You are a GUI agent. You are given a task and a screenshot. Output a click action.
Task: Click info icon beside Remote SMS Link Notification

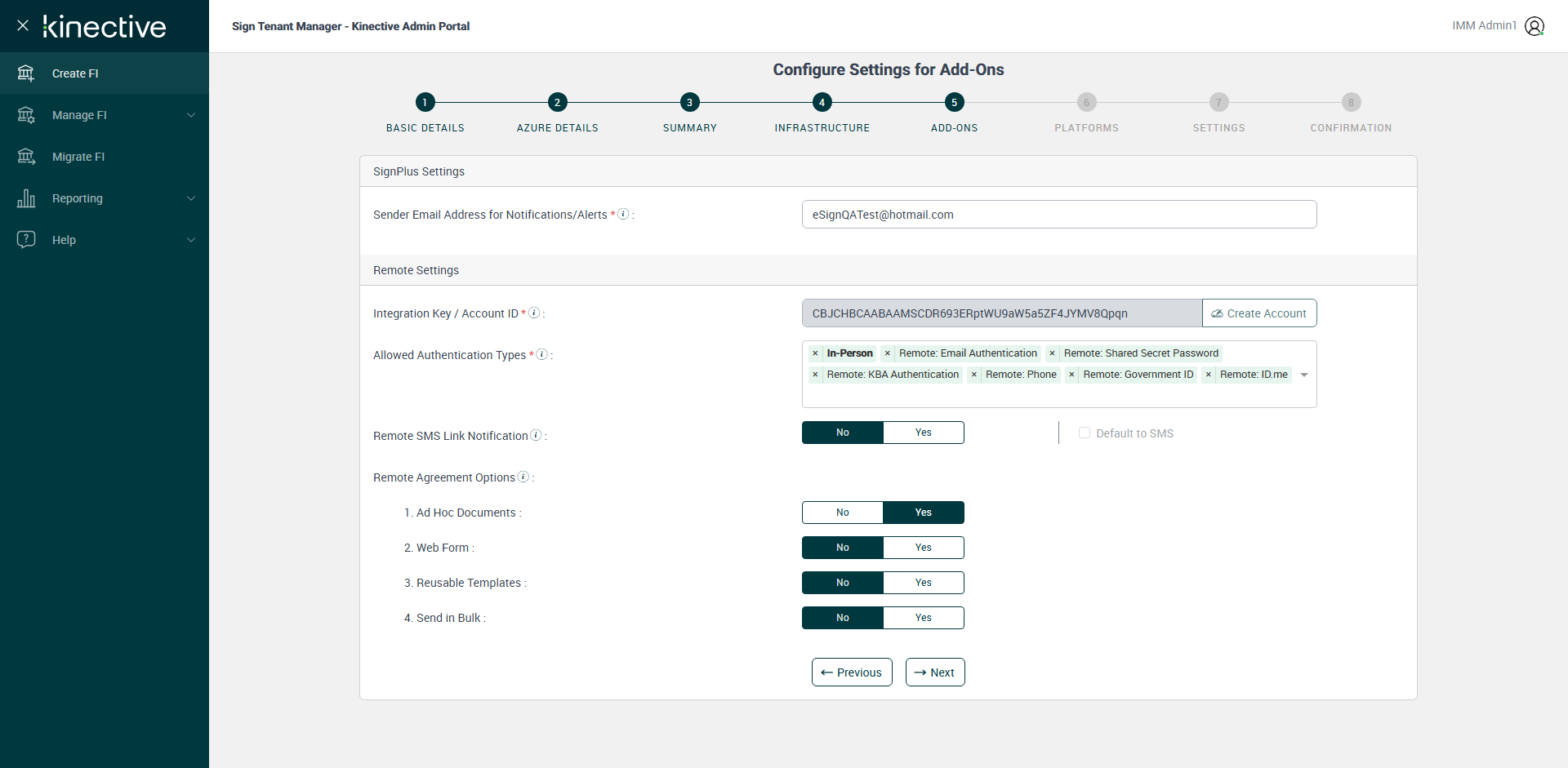(x=536, y=435)
